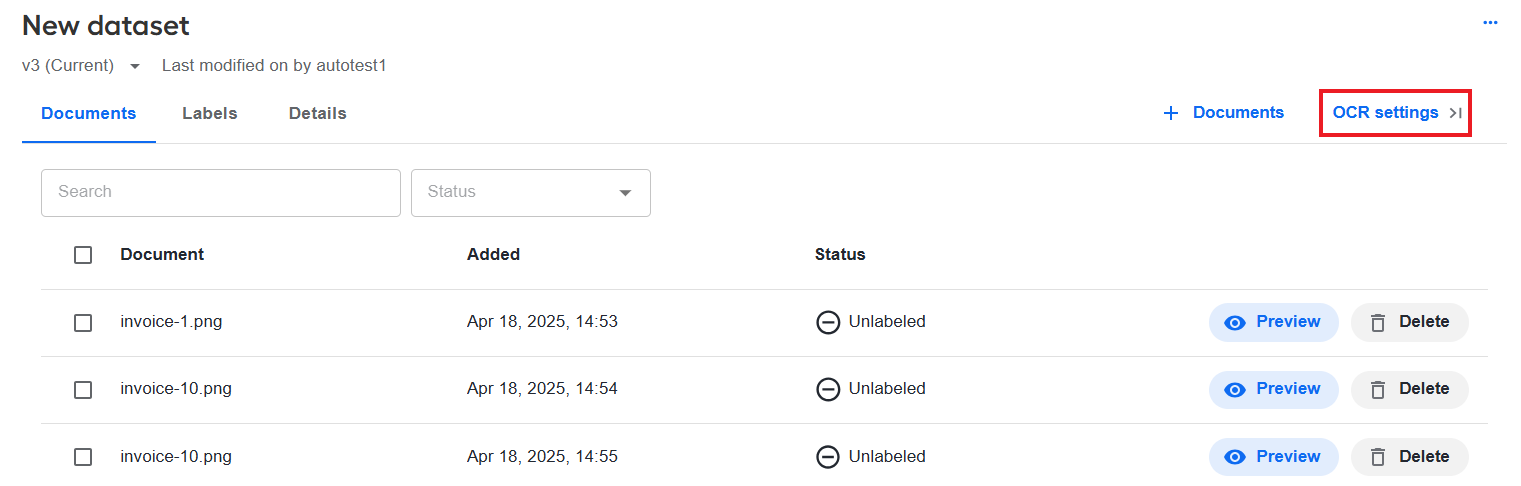The height and width of the screenshot is (486, 1521).
Task: Check the box for invoice-1.png
Action: point(83,323)
